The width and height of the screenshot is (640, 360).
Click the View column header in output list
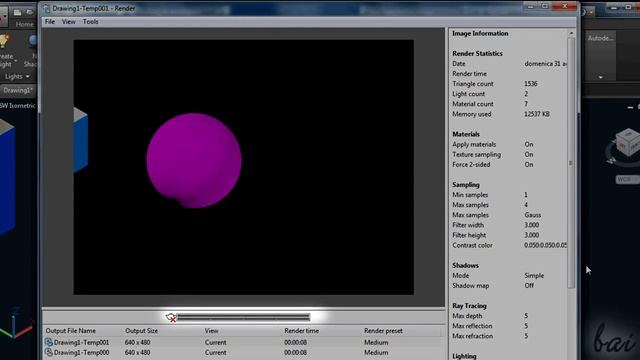coord(211,331)
